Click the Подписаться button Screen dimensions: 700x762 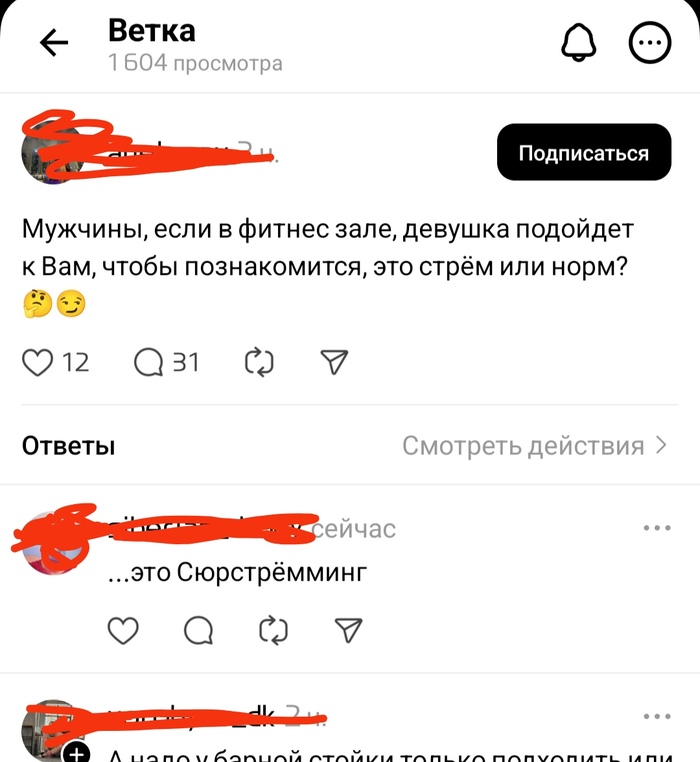click(x=584, y=152)
